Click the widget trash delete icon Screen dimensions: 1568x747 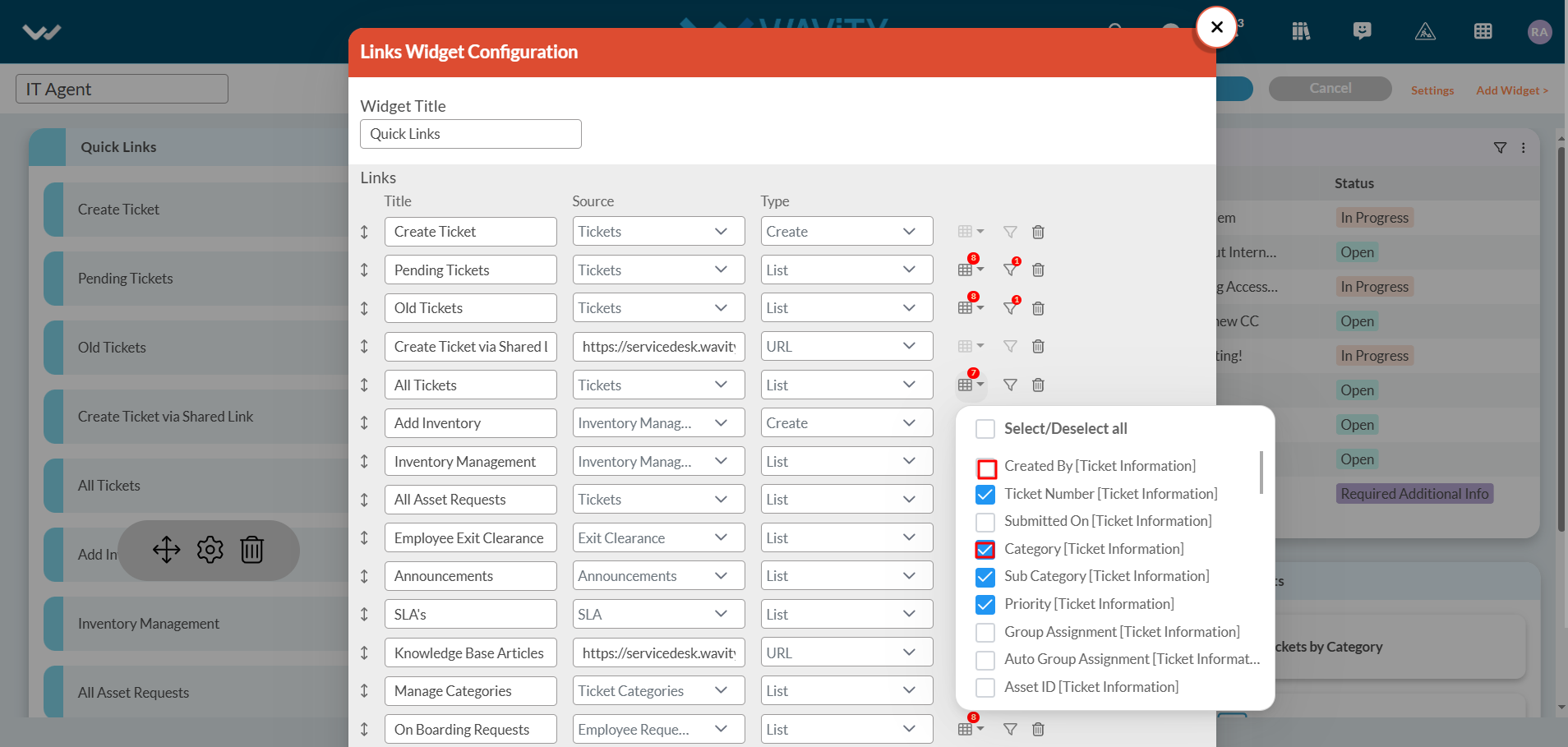251,550
